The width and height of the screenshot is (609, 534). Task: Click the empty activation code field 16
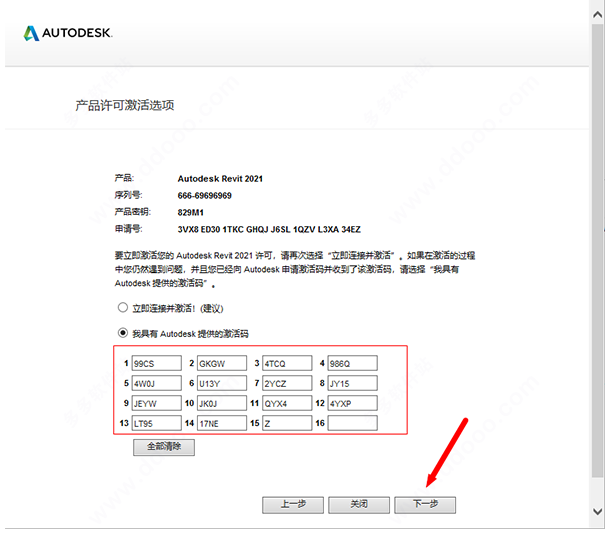pyautogui.click(x=352, y=423)
